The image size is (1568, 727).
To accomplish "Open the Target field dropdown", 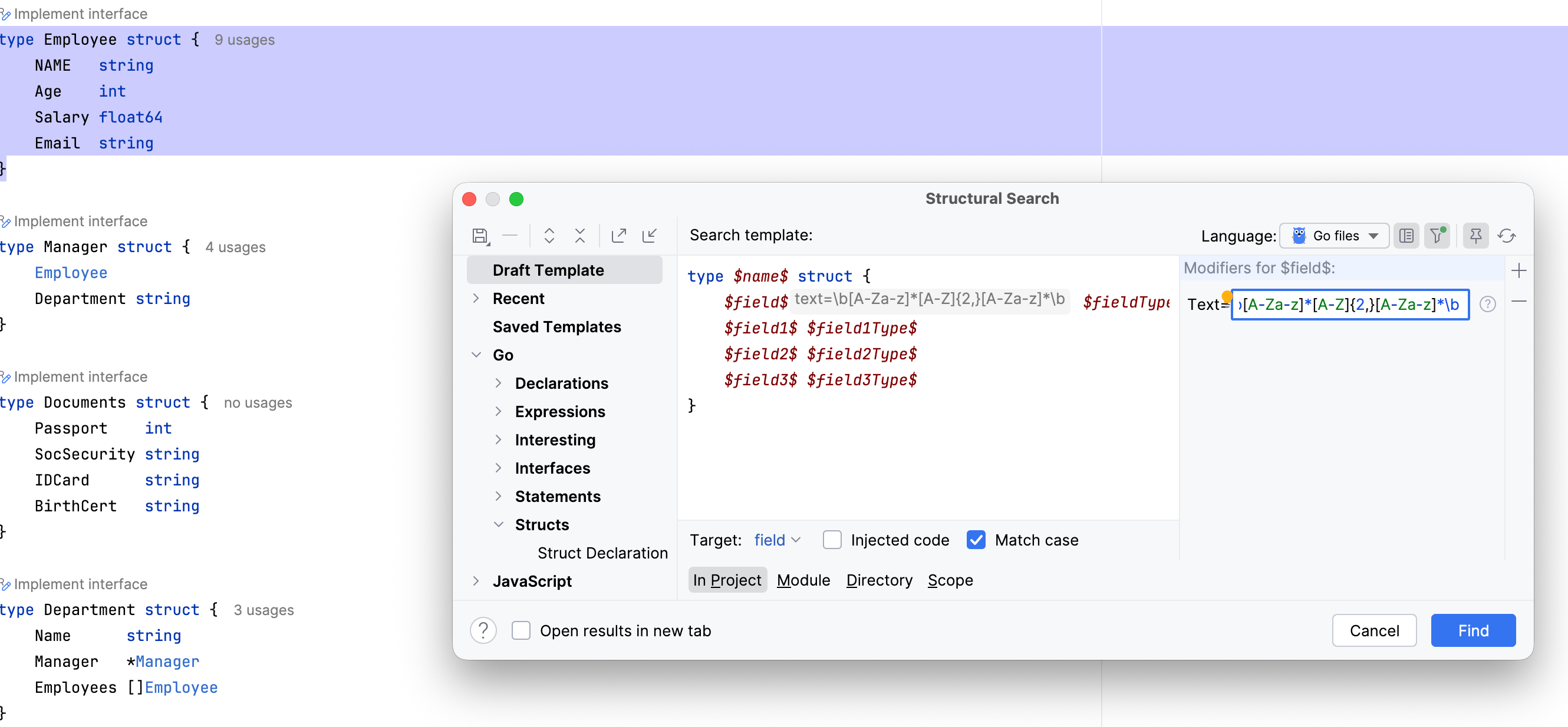I will (x=778, y=540).
